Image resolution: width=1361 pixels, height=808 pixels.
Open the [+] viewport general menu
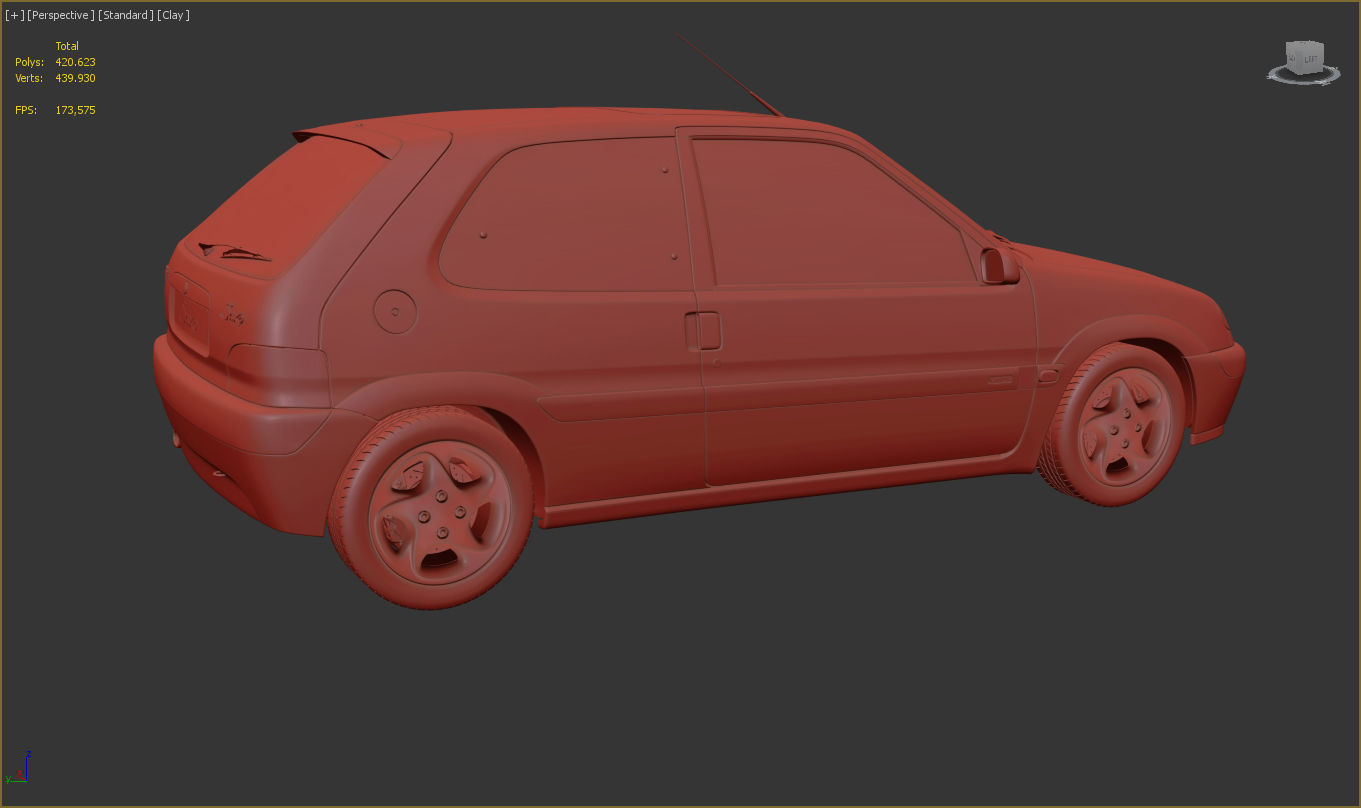[14, 15]
